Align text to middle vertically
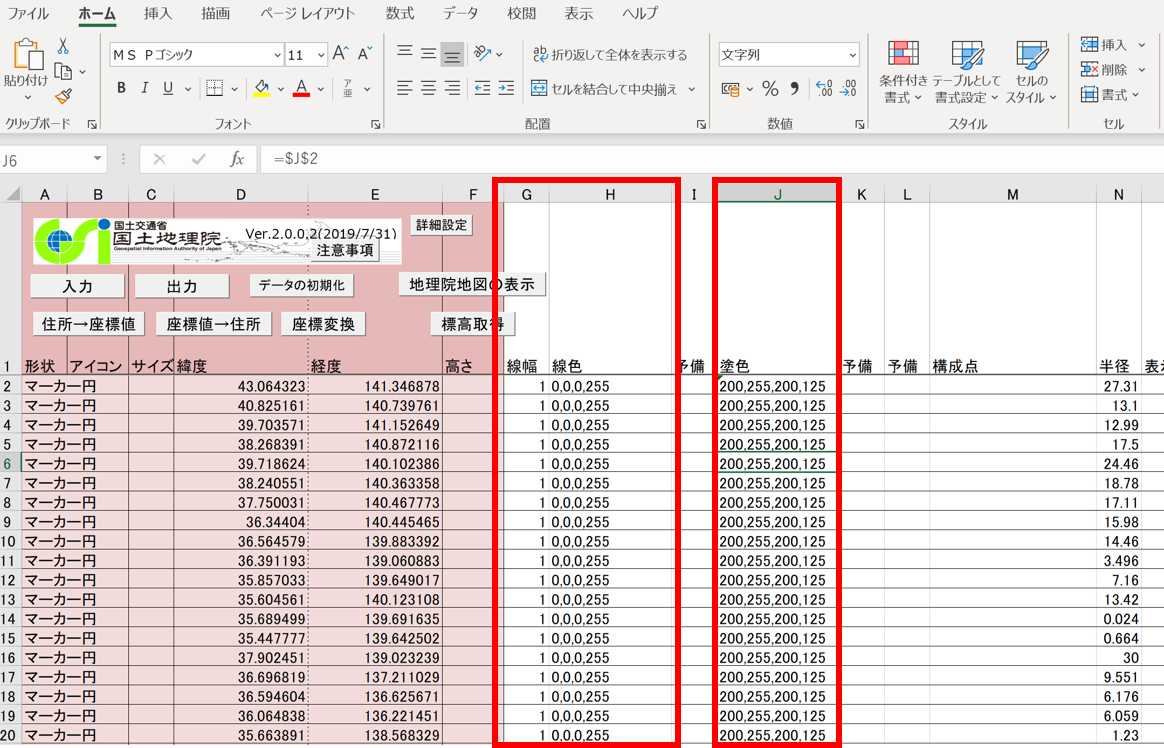The image size is (1164, 748). [x=428, y=53]
